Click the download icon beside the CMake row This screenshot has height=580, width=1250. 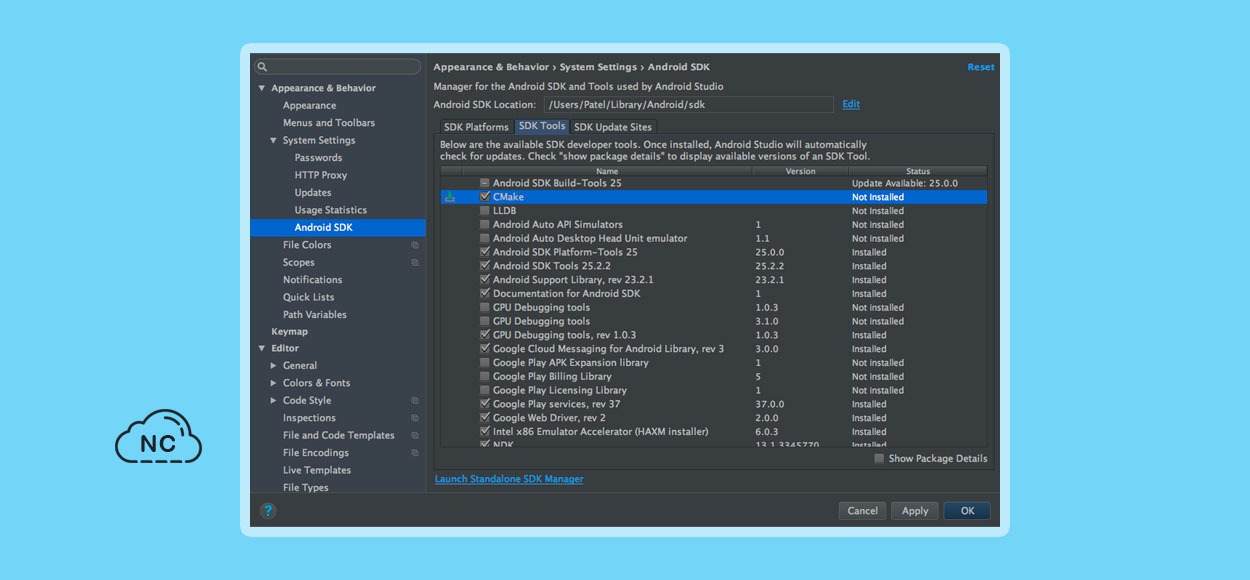450,197
